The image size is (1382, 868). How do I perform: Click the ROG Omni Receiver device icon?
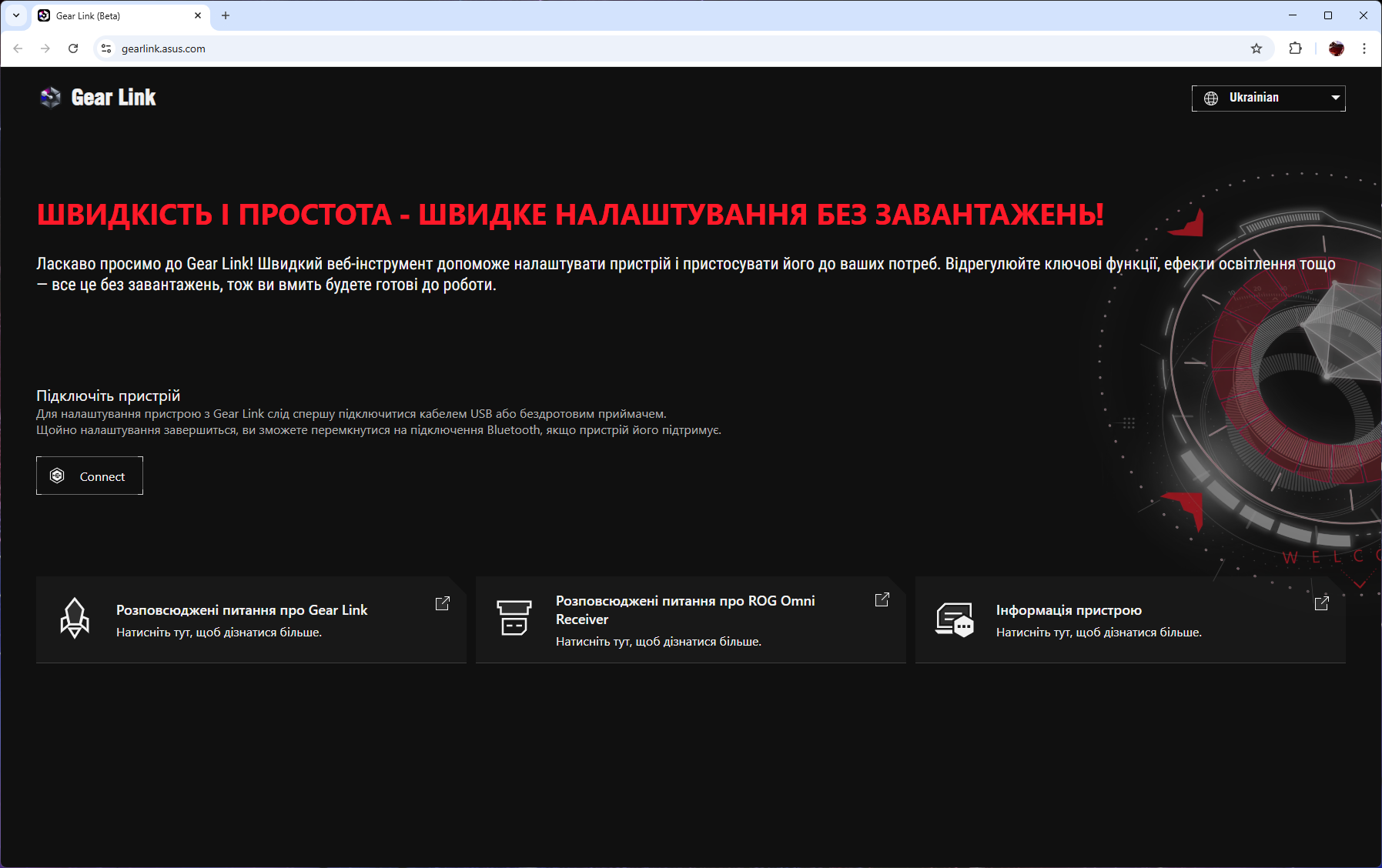pos(514,618)
